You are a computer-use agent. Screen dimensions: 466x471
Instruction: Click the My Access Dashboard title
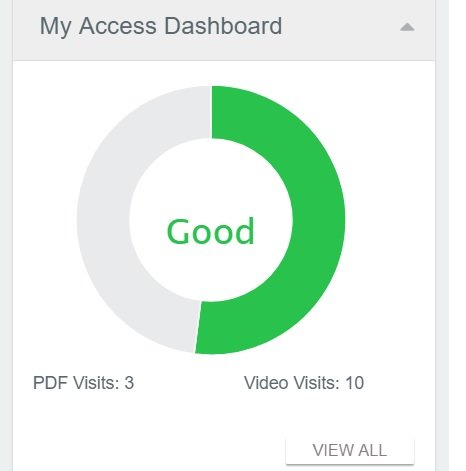161,26
